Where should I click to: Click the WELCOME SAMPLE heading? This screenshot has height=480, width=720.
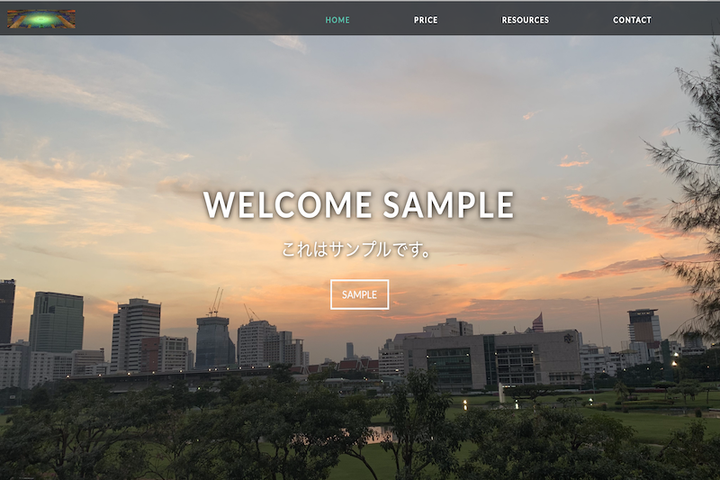(359, 205)
